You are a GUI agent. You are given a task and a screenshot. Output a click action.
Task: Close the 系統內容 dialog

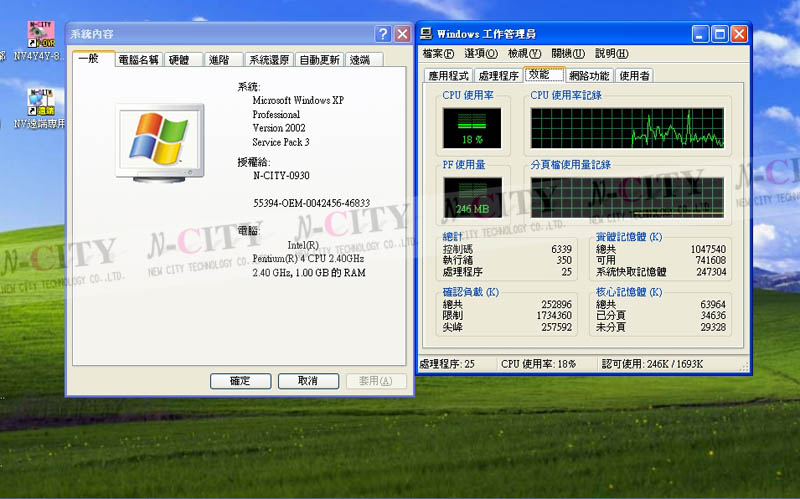(403, 34)
